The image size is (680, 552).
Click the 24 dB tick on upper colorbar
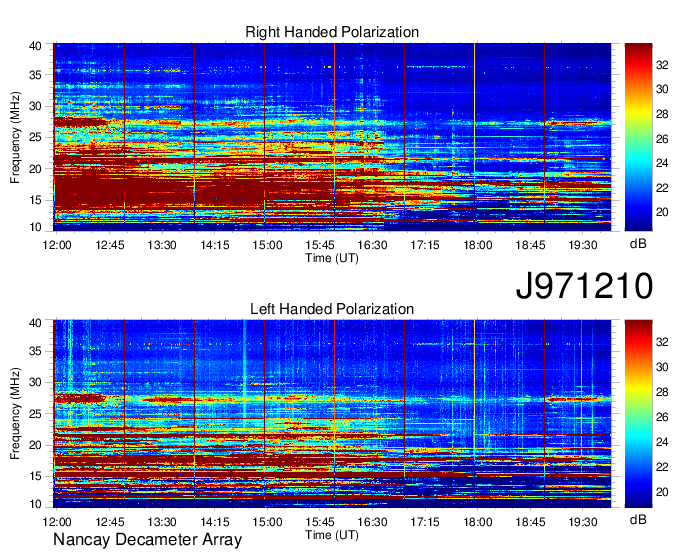[662, 163]
